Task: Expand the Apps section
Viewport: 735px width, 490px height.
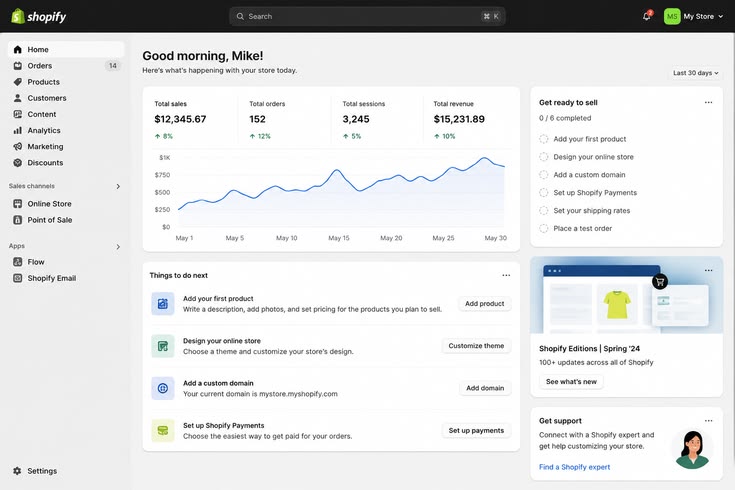Action: tap(118, 247)
